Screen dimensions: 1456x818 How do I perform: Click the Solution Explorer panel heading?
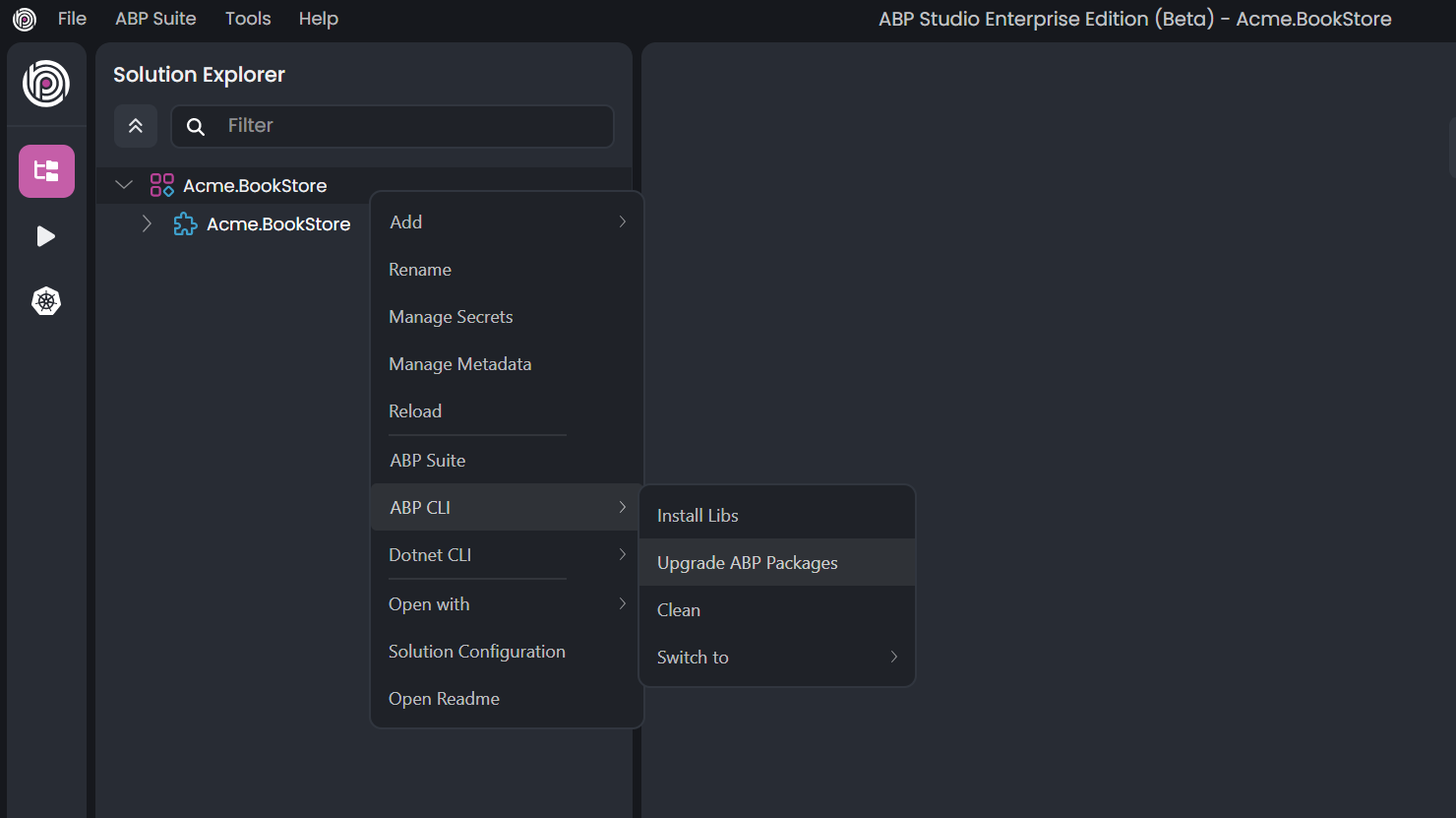coord(199,75)
